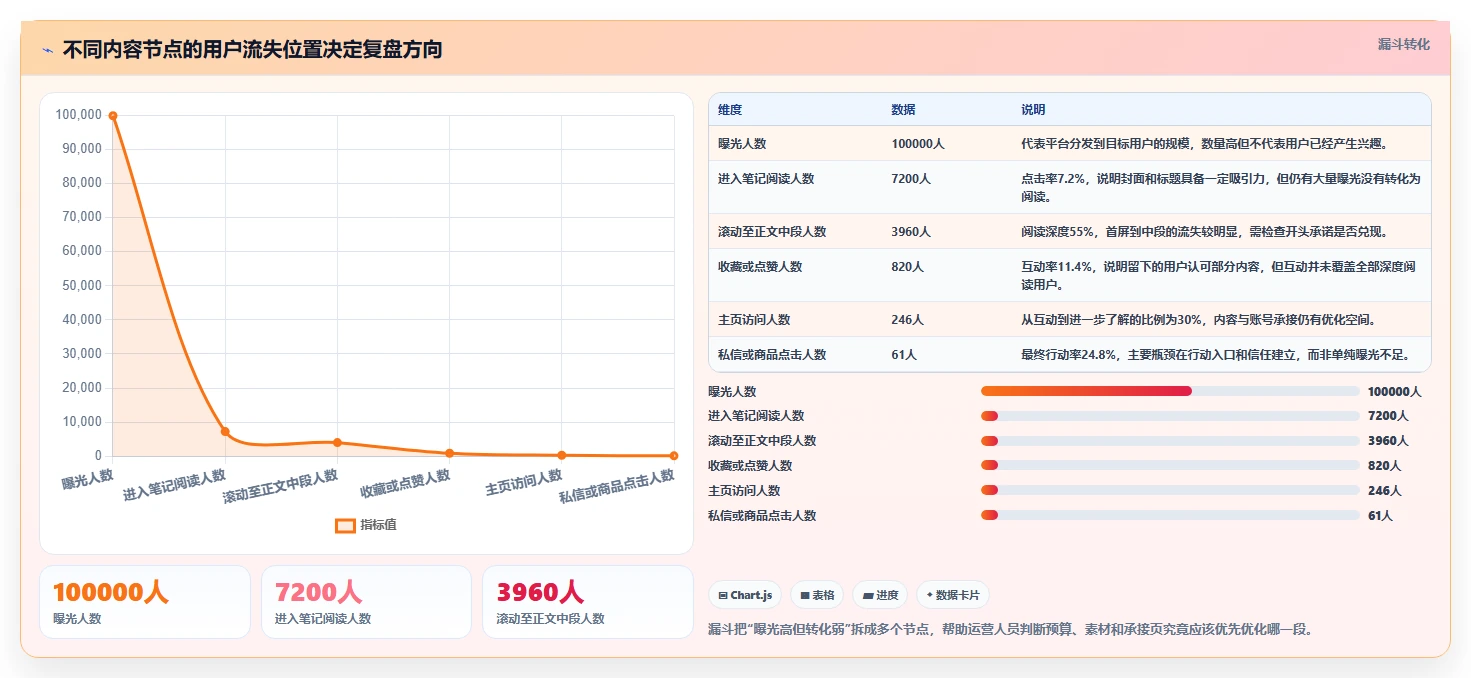Viewport: 1471px width, 678px height.
Task: Click the 820人 value beside the progress bar
Action: [1384, 466]
